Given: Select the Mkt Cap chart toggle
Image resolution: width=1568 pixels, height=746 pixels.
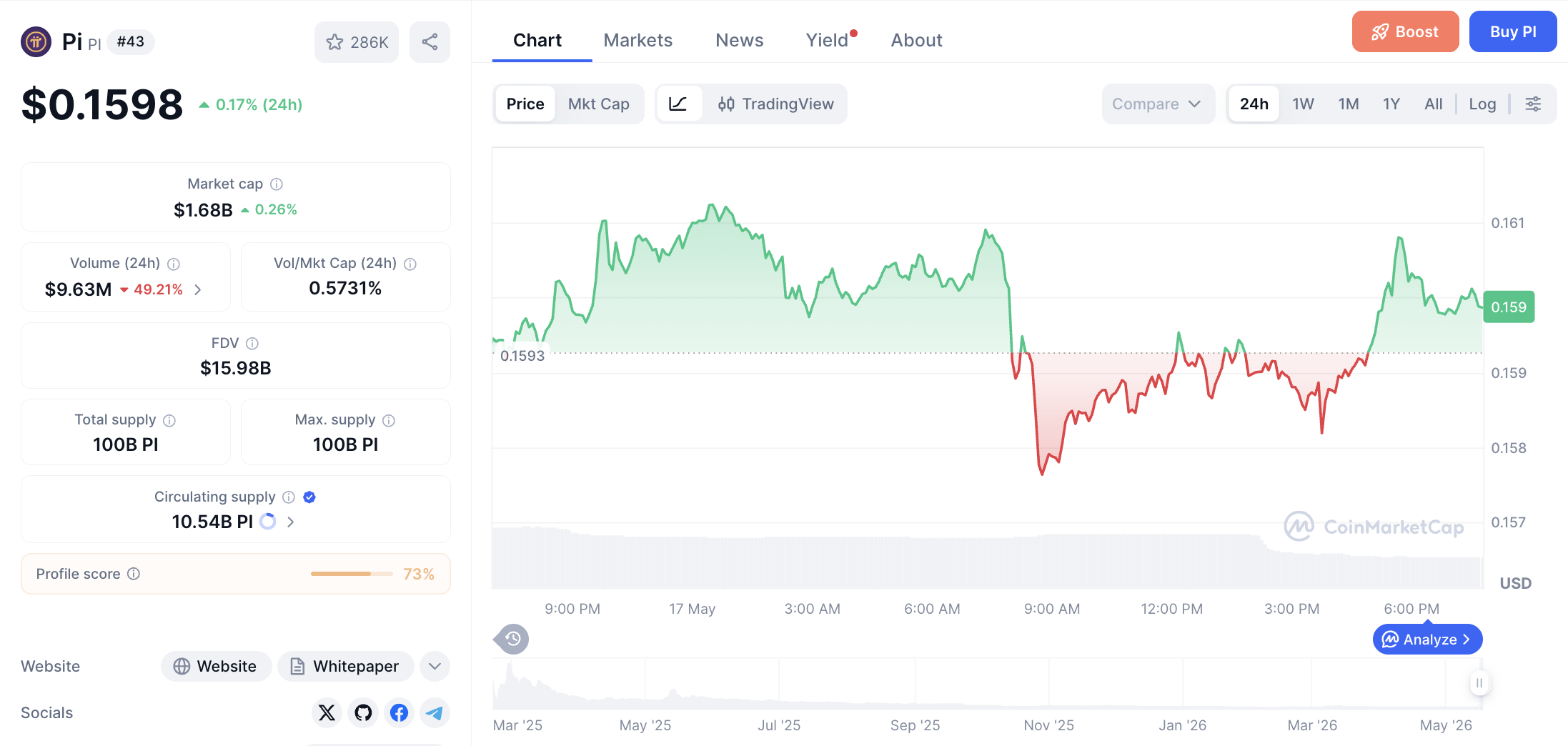Looking at the screenshot, I should 599,104.
